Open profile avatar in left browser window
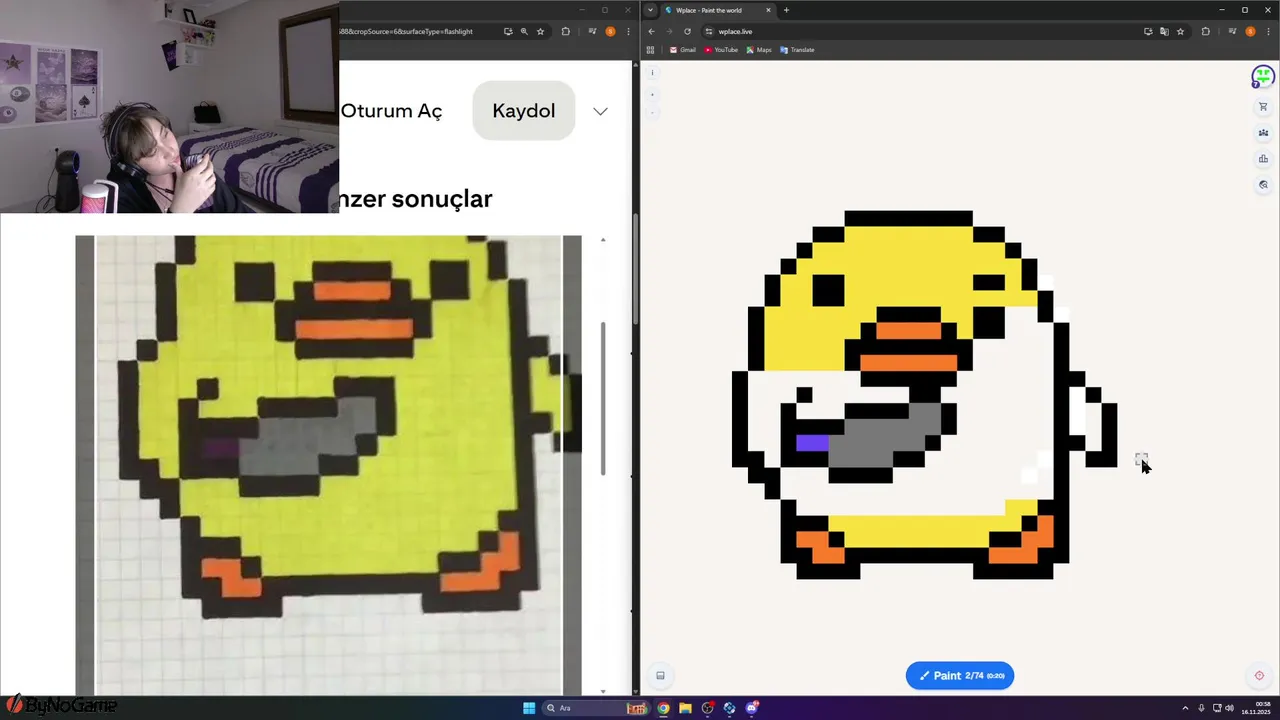 (x=610, y=31)
